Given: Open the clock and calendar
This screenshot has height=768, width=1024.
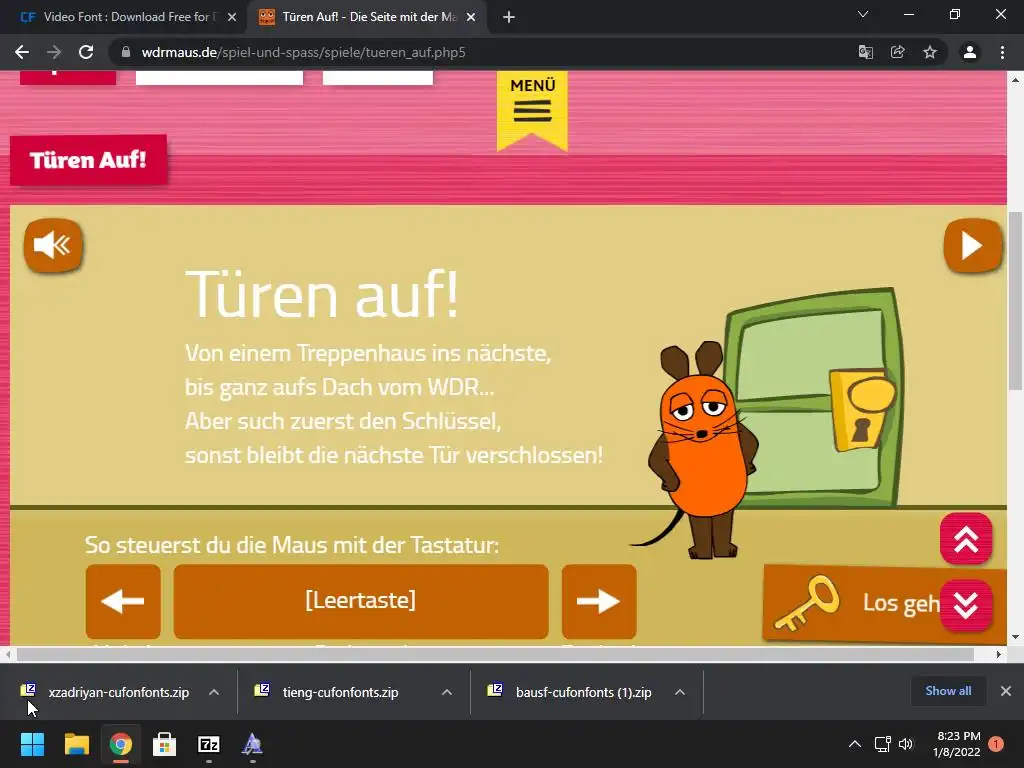Looking at the screenshot, I should (957, 744).
